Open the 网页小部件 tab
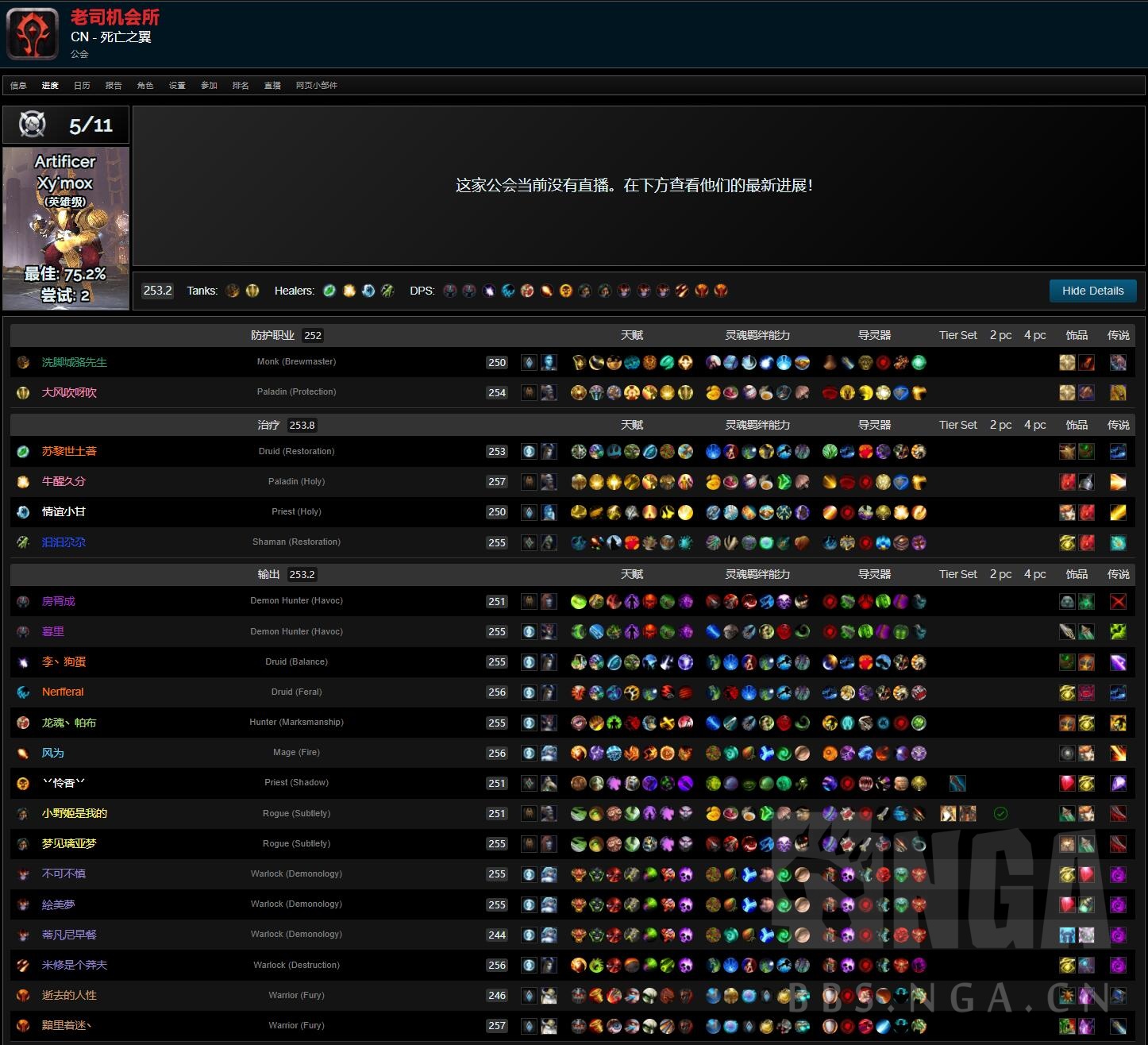This screenshot has height=1045, width=1148. click(x=317, y=85)
